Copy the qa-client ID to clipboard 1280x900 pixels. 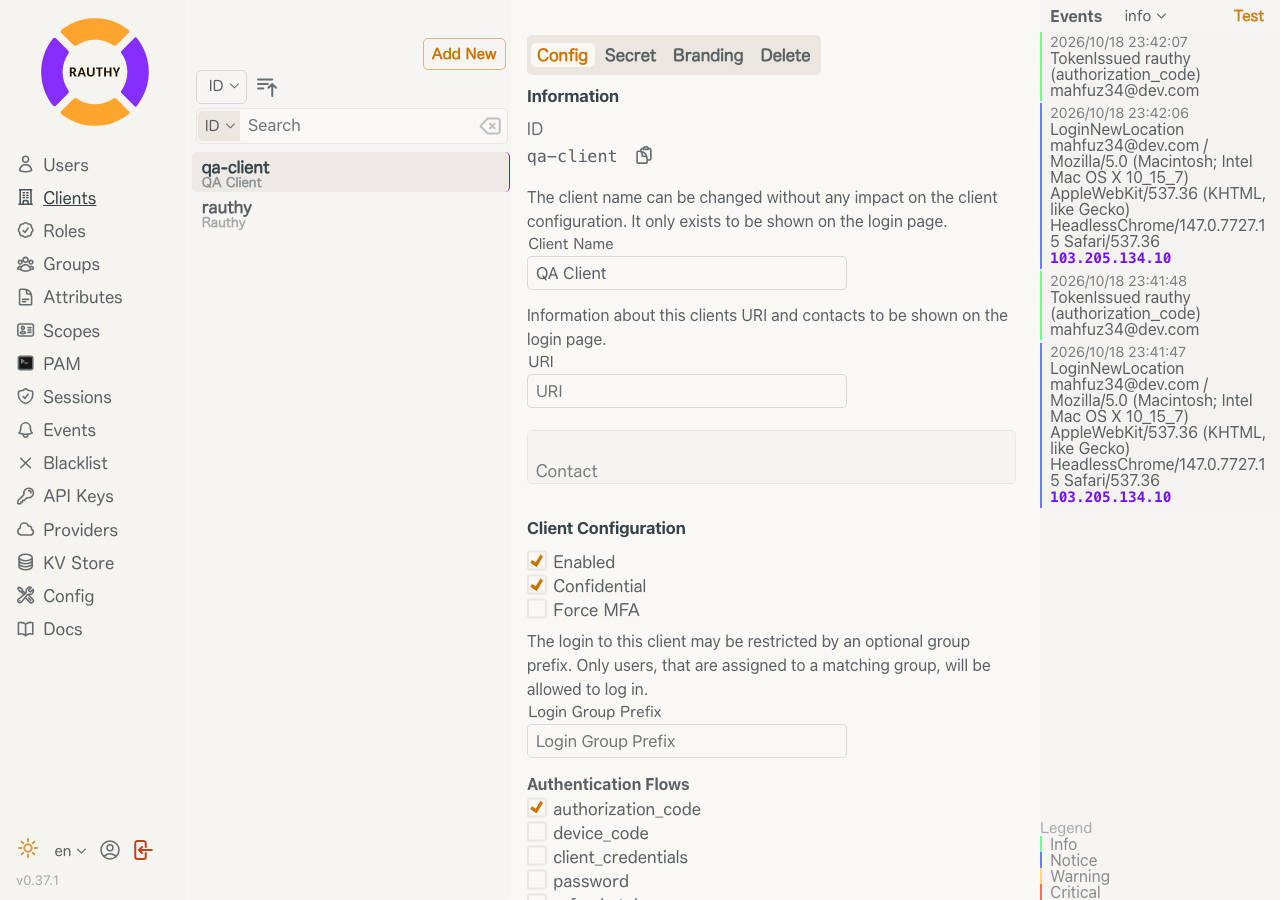tap(645, 155)
